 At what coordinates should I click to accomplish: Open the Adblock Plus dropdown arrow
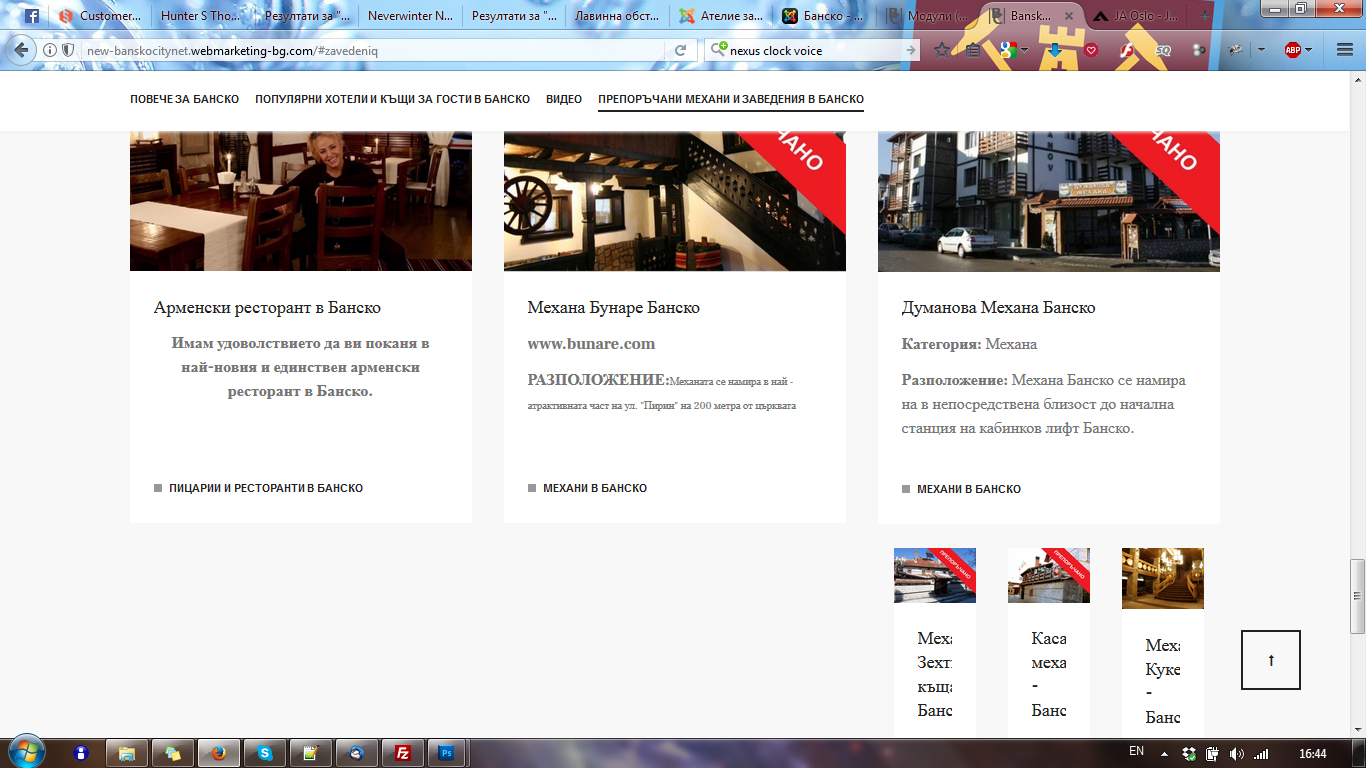tap(1309, 50)
